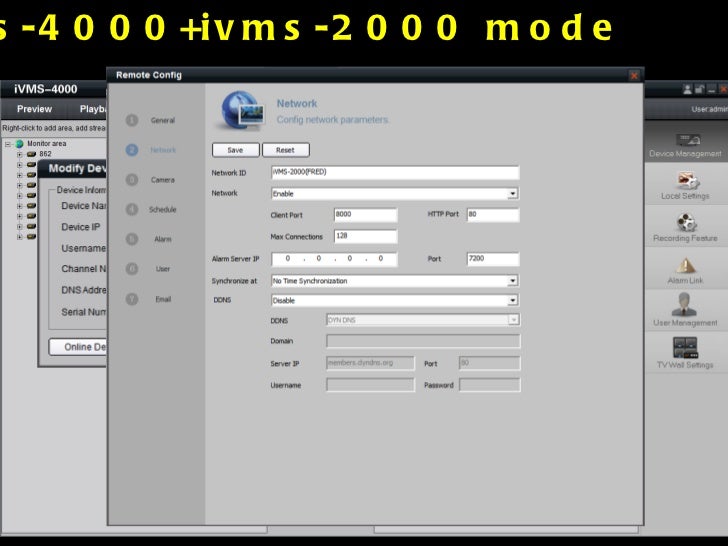The height and width of the screenshot is (546, 728).
Task: Open the DDNS Disable dropdown
Action: (512, 300)
